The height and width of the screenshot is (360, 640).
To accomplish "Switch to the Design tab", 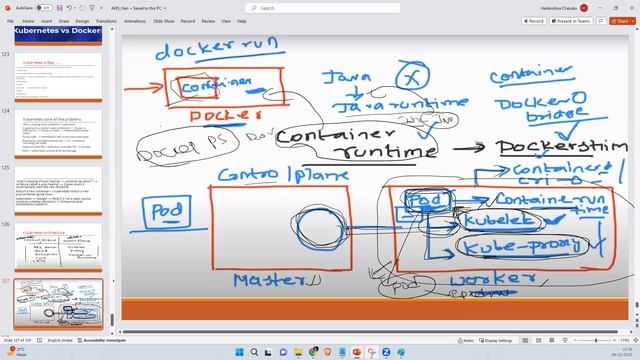I will click(82, 21).
